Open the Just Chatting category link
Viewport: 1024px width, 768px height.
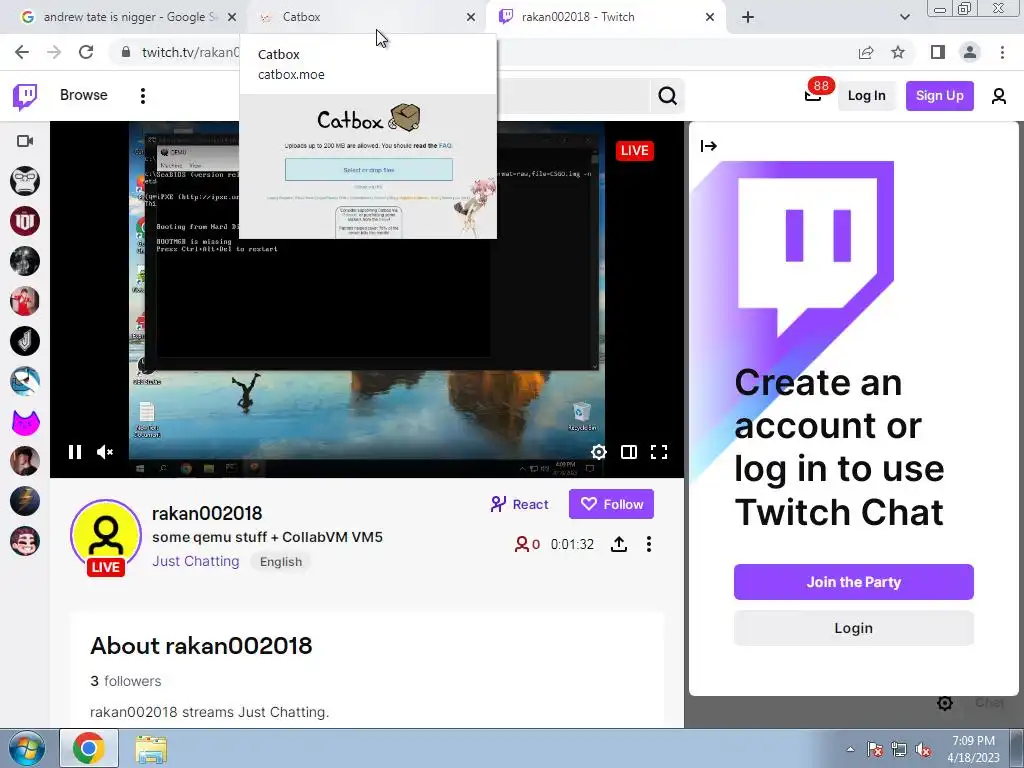[195, 562]
